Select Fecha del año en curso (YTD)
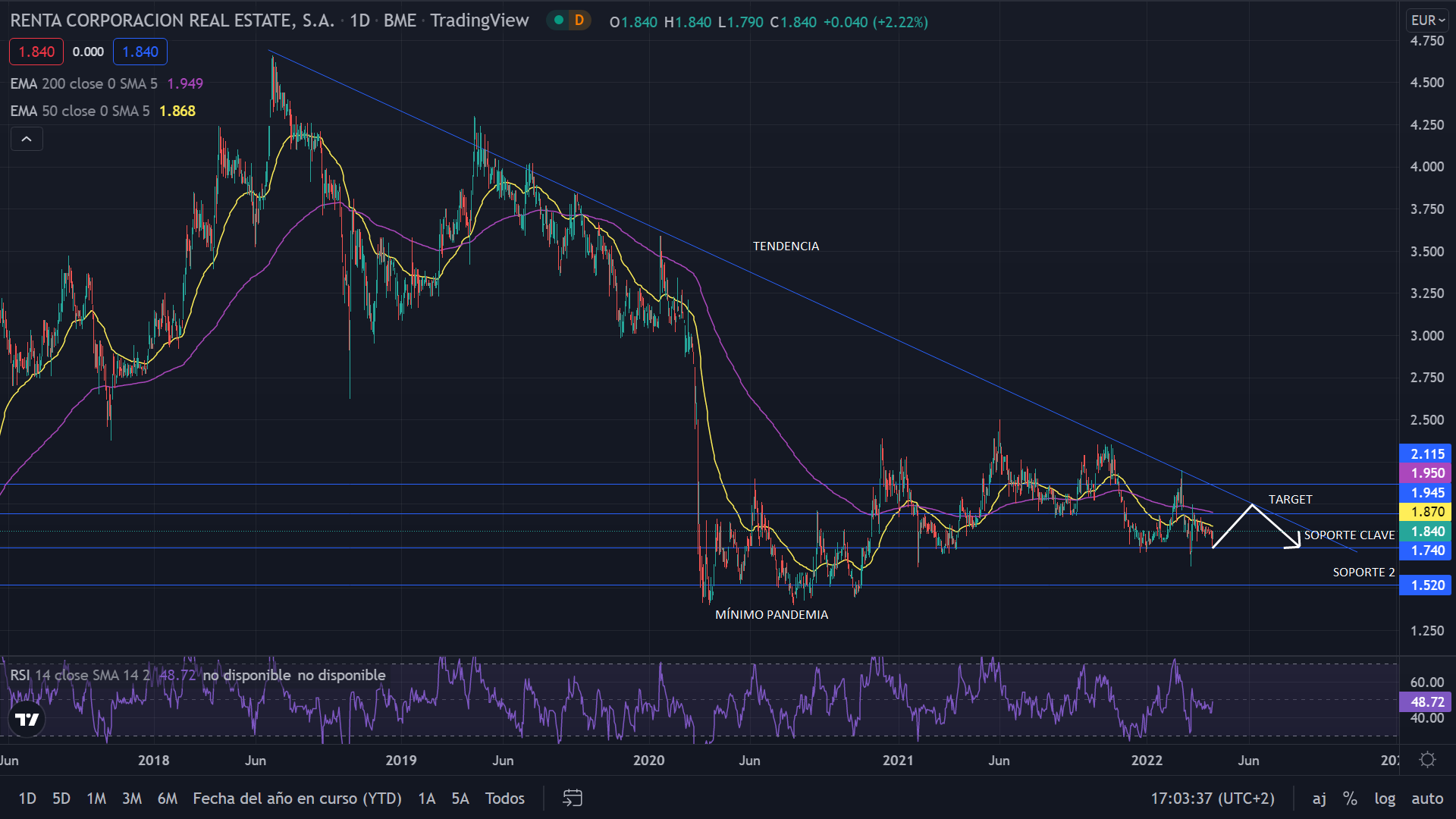 click(x=297, y=799)
